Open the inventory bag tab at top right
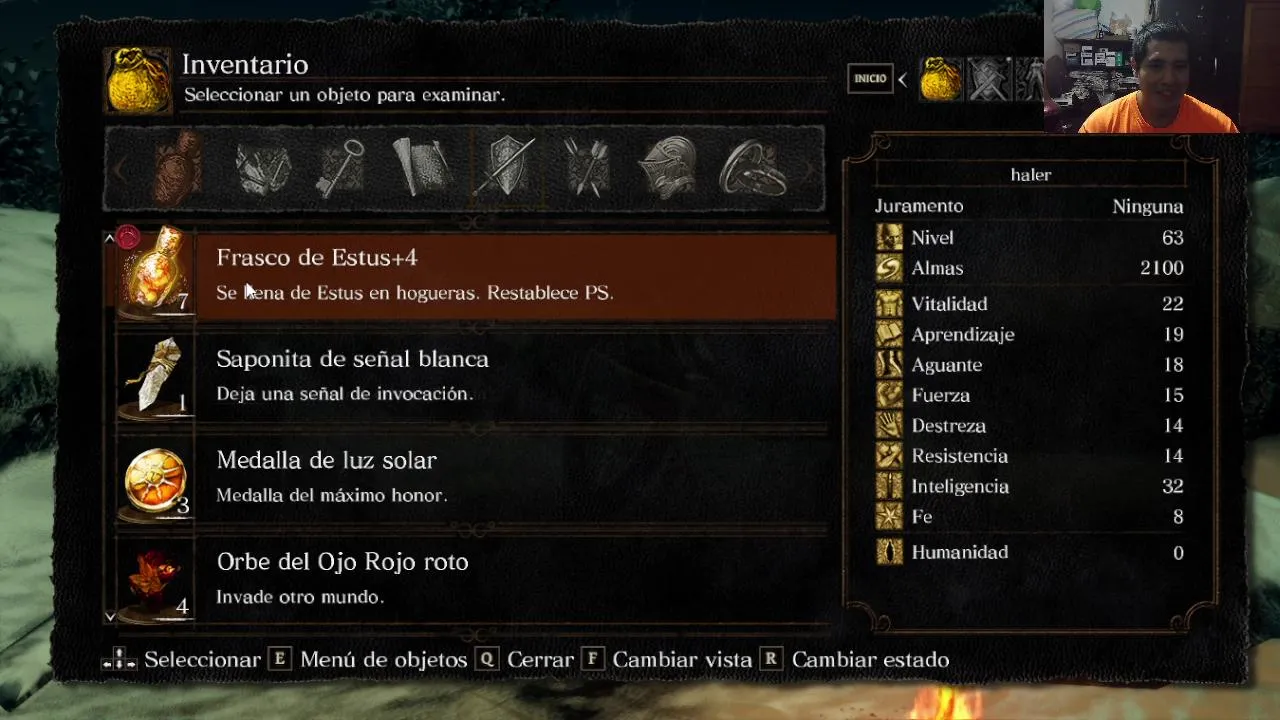The height and width of the screenshot is (720, 1280). (940, 79)
